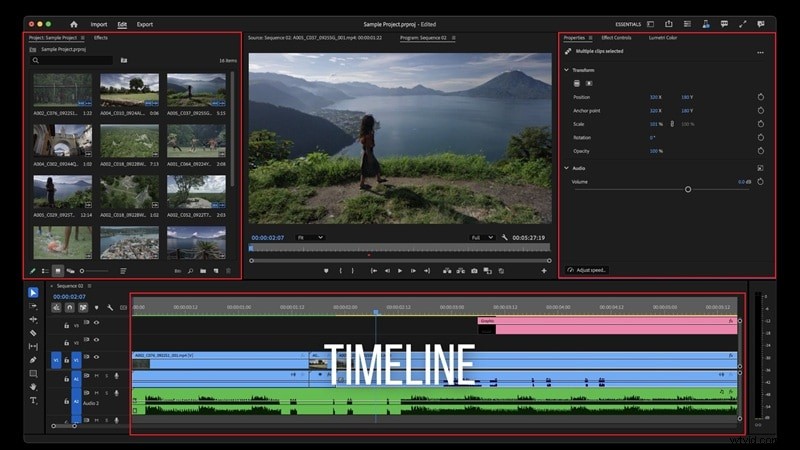Select the Ripple Edit tool
Image resolution: width=800 pixels, height=450 pixels.
click(33, 319)
